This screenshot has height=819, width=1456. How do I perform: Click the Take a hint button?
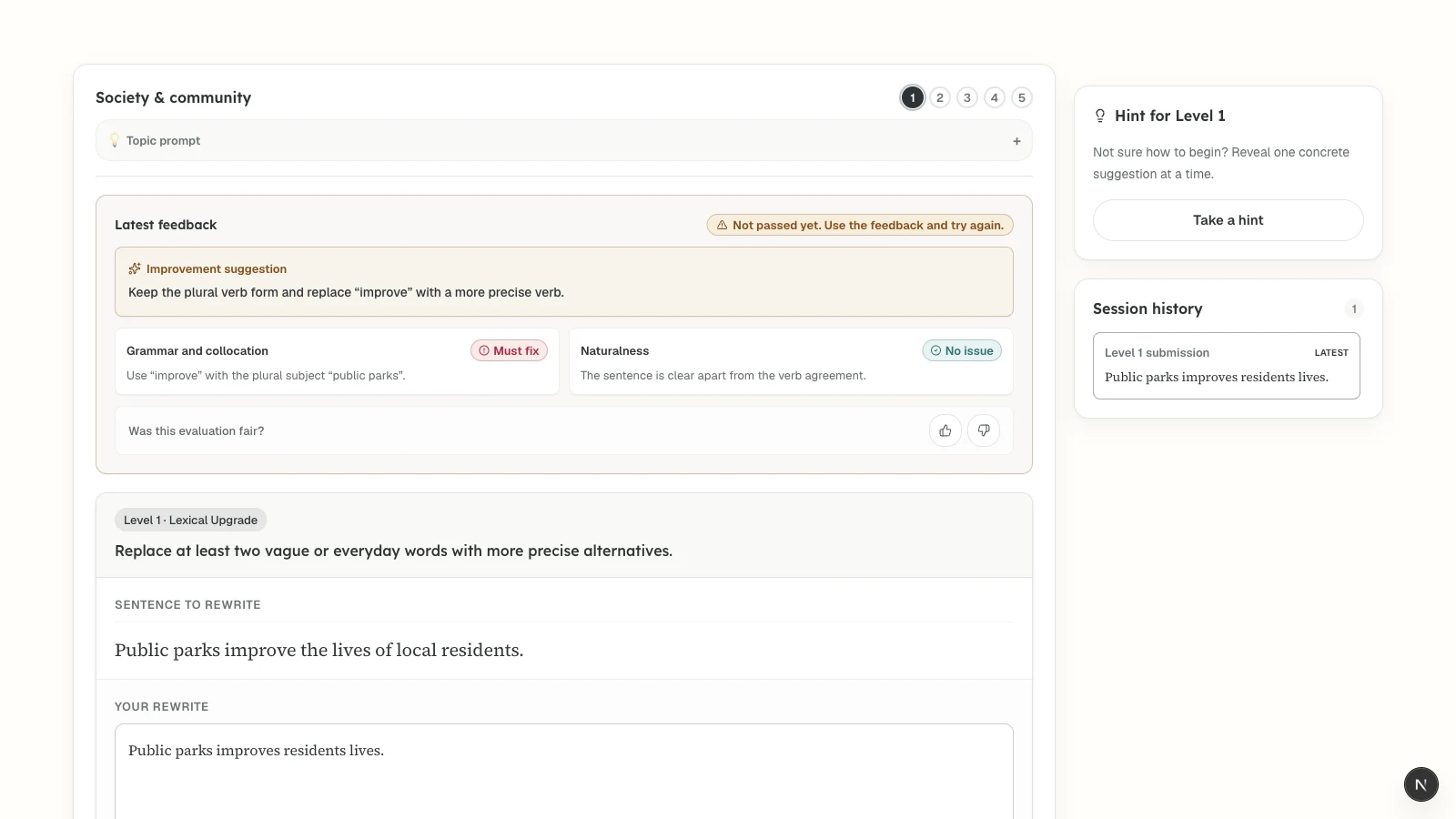coord(1228,220)
